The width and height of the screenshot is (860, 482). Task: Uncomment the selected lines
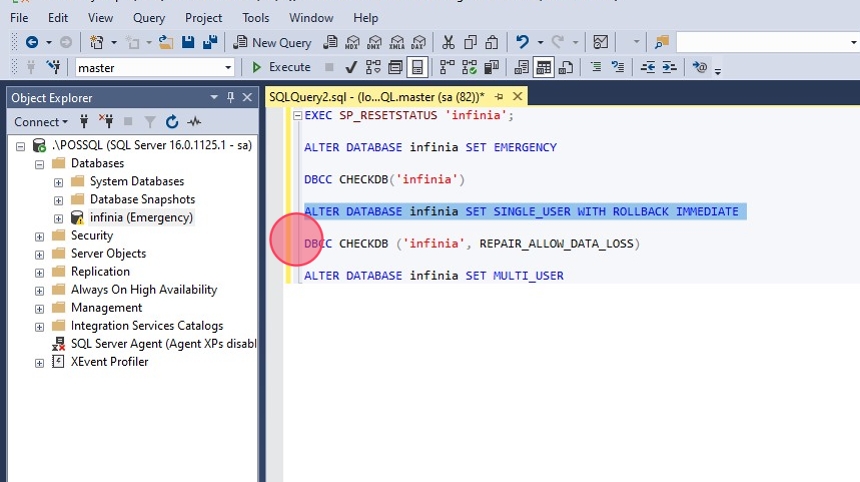pos(618,67)
